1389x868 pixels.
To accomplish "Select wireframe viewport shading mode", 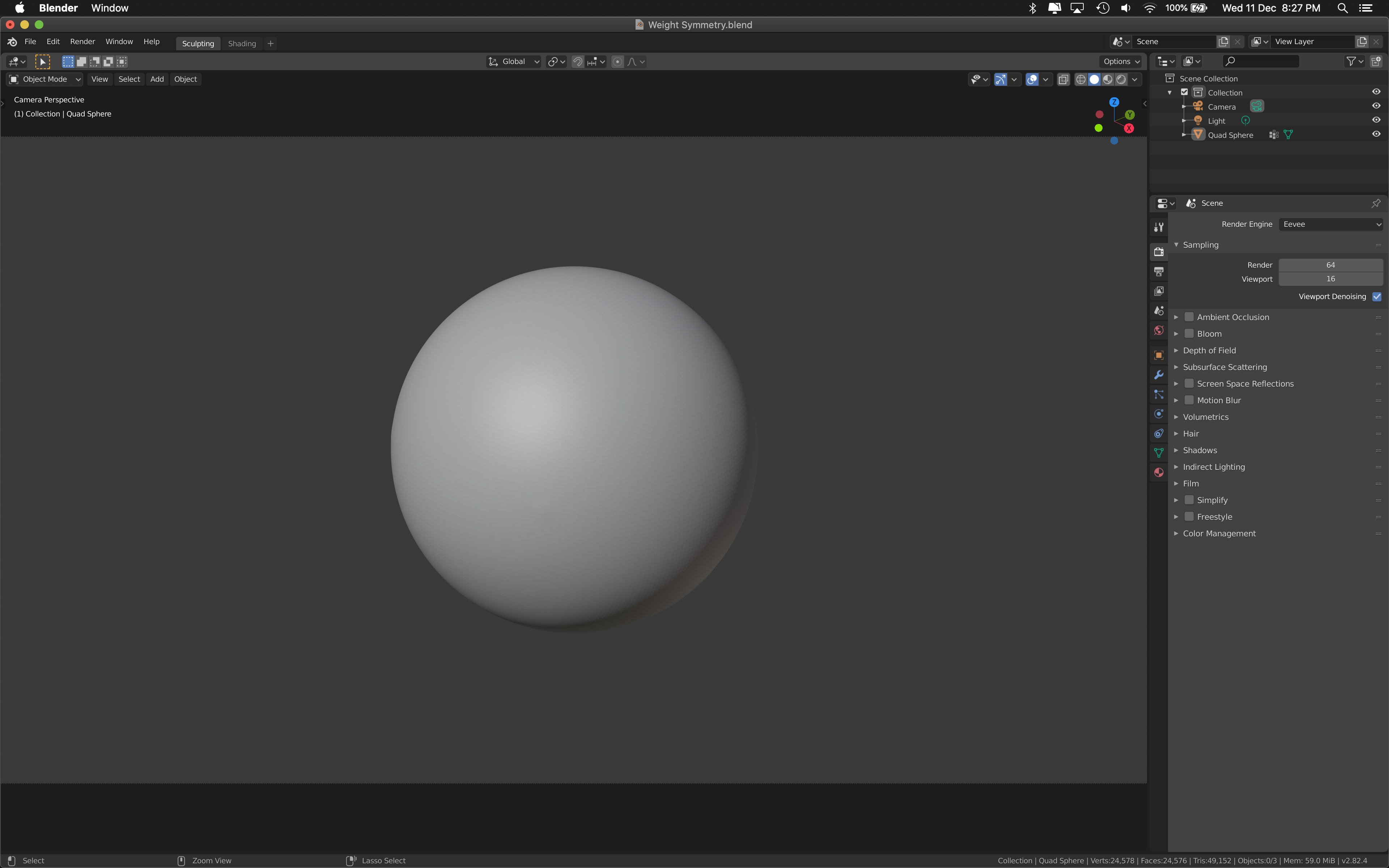I will (x=1081, y=79).
